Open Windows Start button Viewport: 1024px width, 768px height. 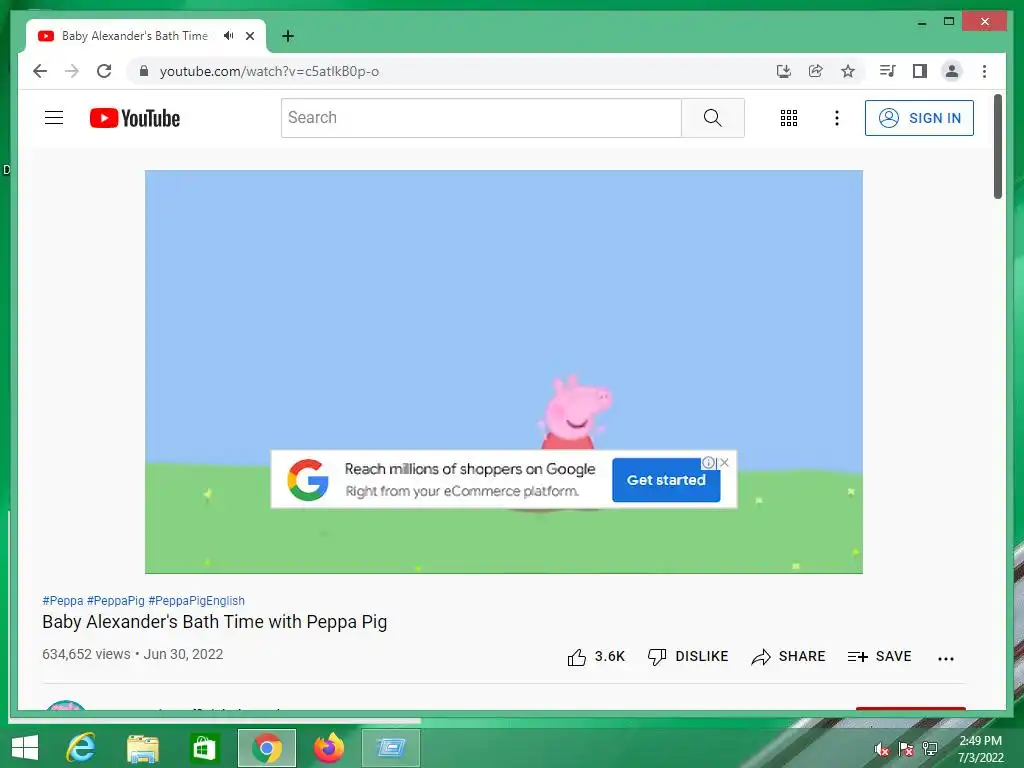point(25,748)
